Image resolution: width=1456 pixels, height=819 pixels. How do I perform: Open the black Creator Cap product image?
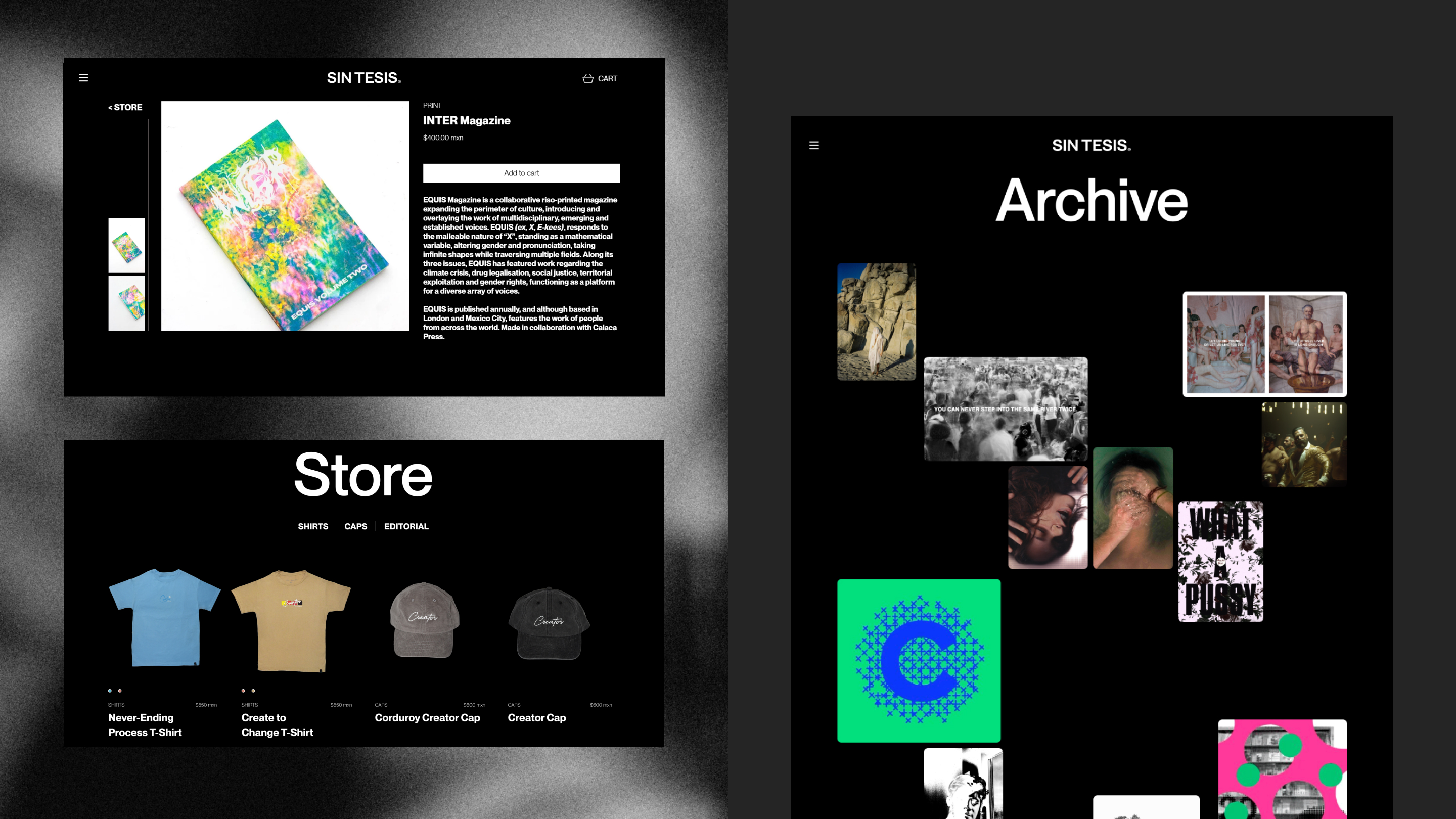[x=549, y=623]
